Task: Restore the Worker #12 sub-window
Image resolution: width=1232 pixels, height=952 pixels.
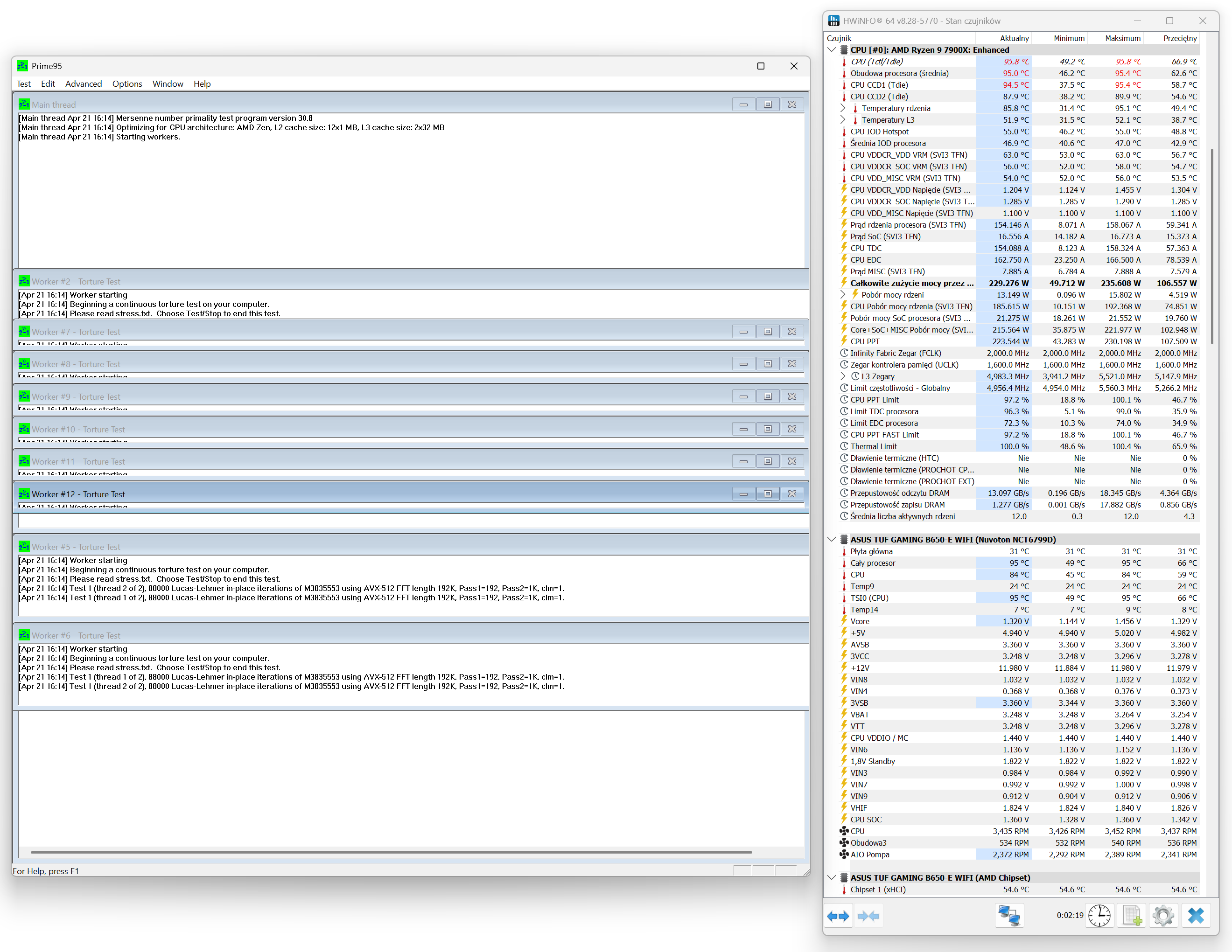Action: point(767,494)
